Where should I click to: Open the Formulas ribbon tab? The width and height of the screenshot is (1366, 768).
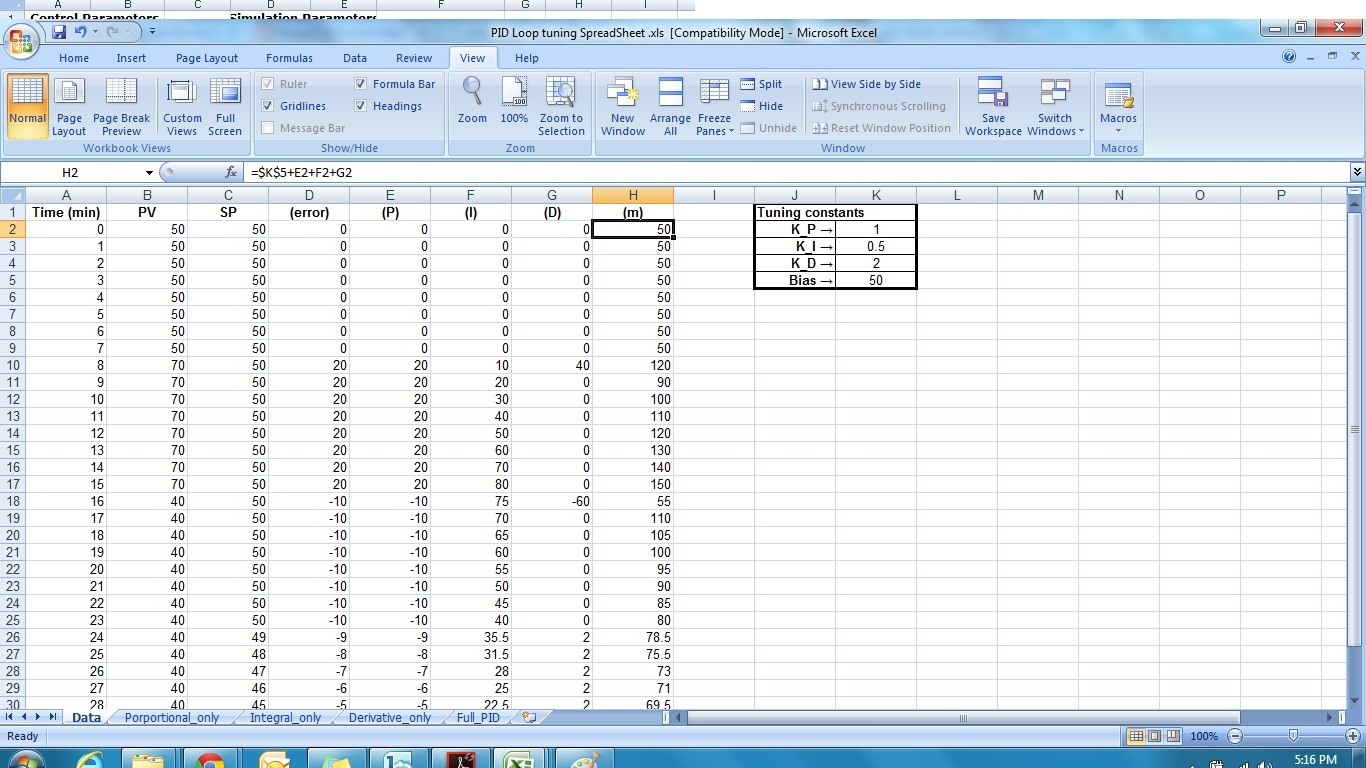[x=289, y=58]
